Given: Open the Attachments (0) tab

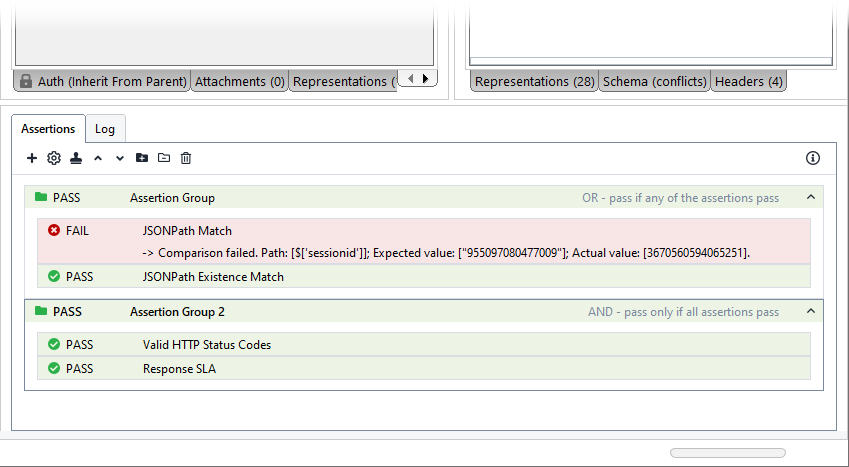Looking at the screenshot, I should (x=240, y=81).
